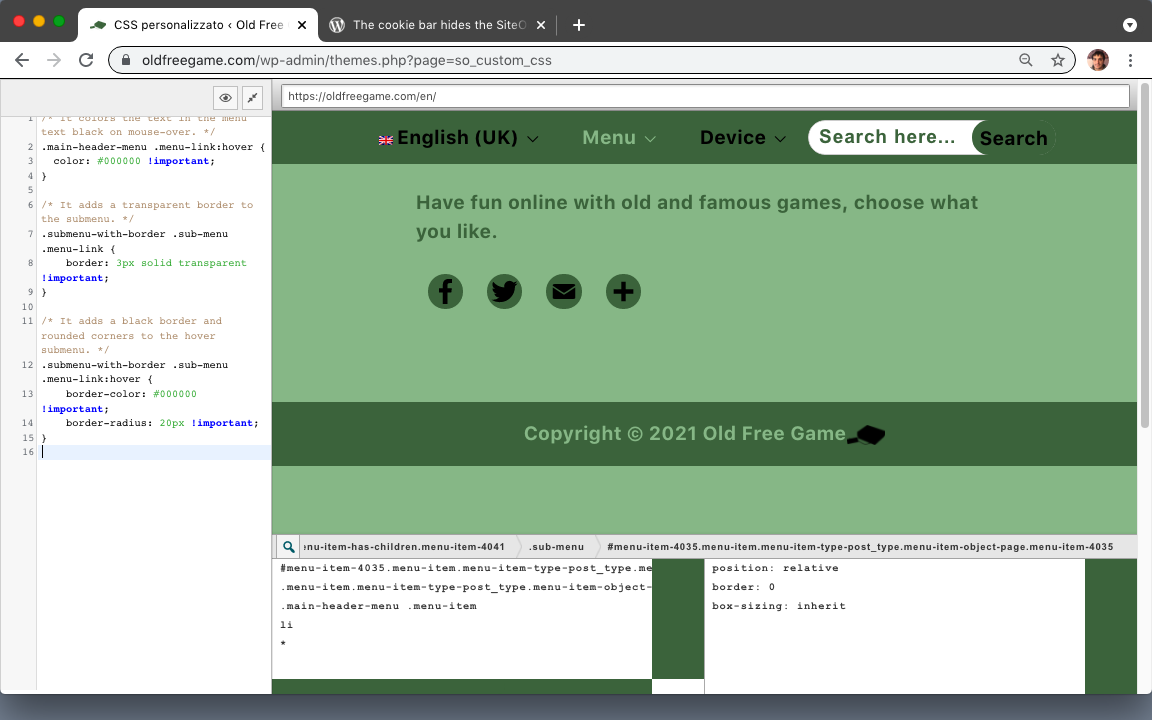Click the Search here input field
Viewport: 1152px width, 720px height.
890,137
